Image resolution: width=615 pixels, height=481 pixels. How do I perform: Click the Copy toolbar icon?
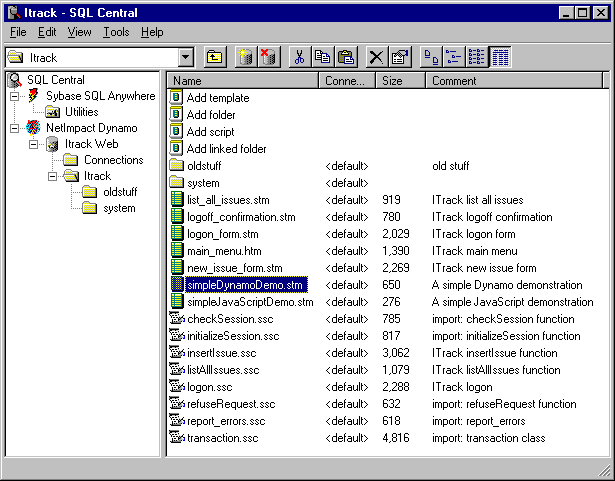322,57
